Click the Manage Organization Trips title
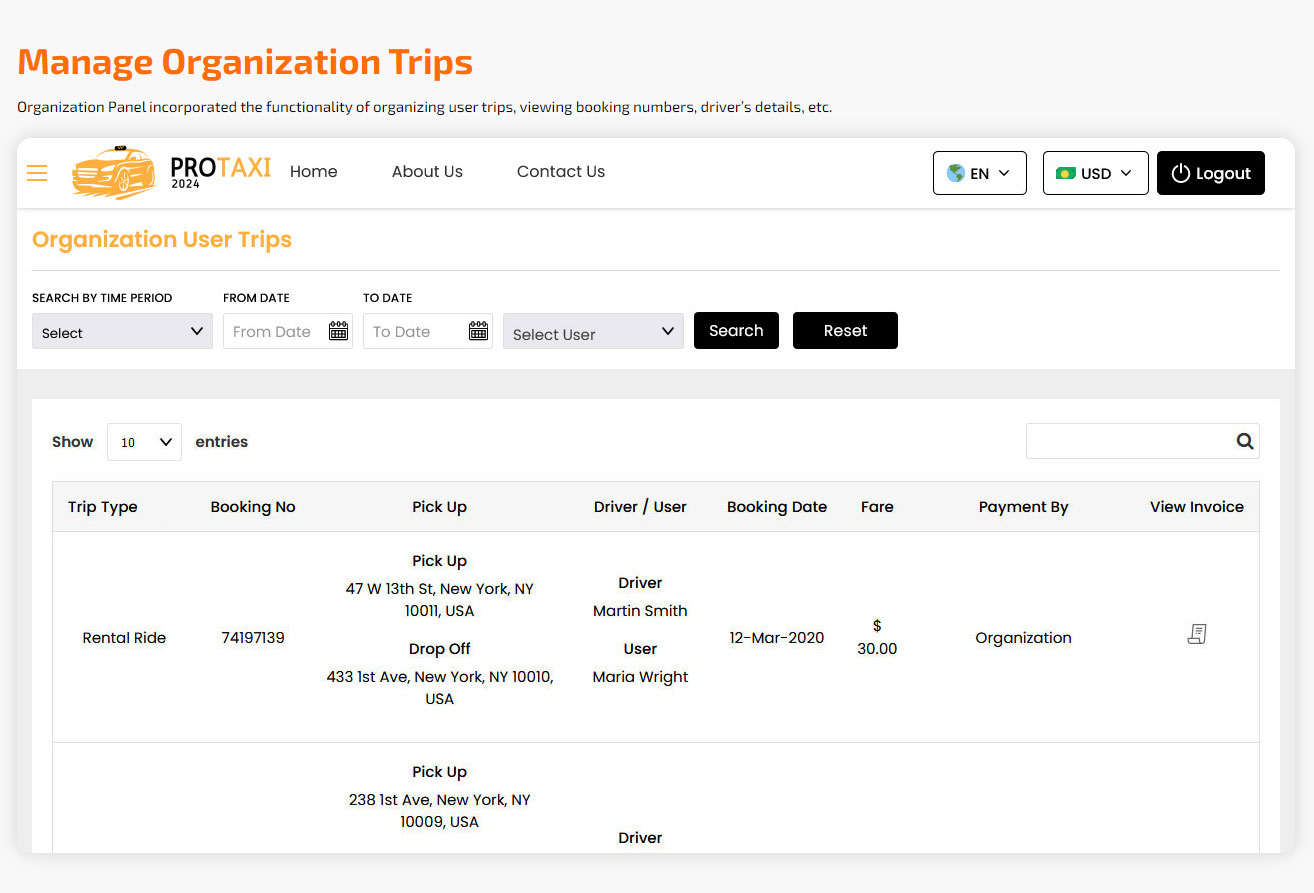This screenshot has width=1314, height=893. coord(245,62)
